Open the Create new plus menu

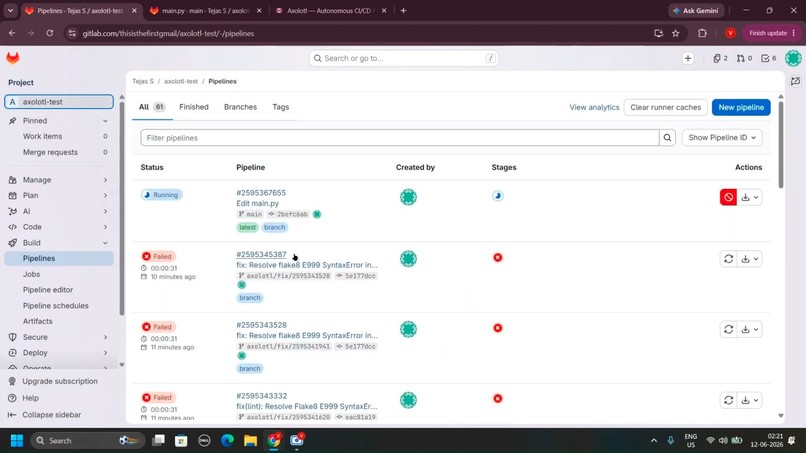(688, 58)
